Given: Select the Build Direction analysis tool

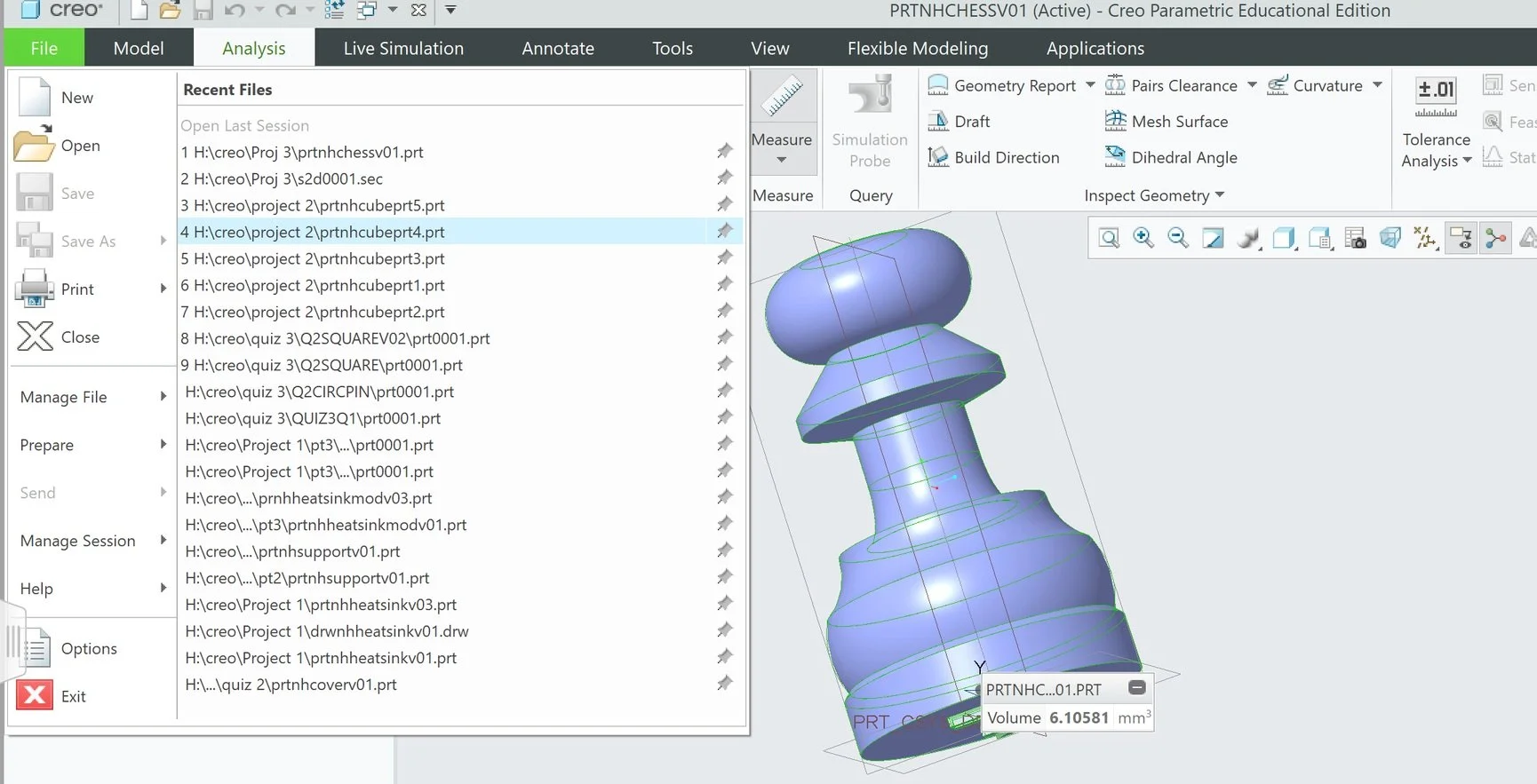Looking at the screenshot, I should [x=993, y=157].
